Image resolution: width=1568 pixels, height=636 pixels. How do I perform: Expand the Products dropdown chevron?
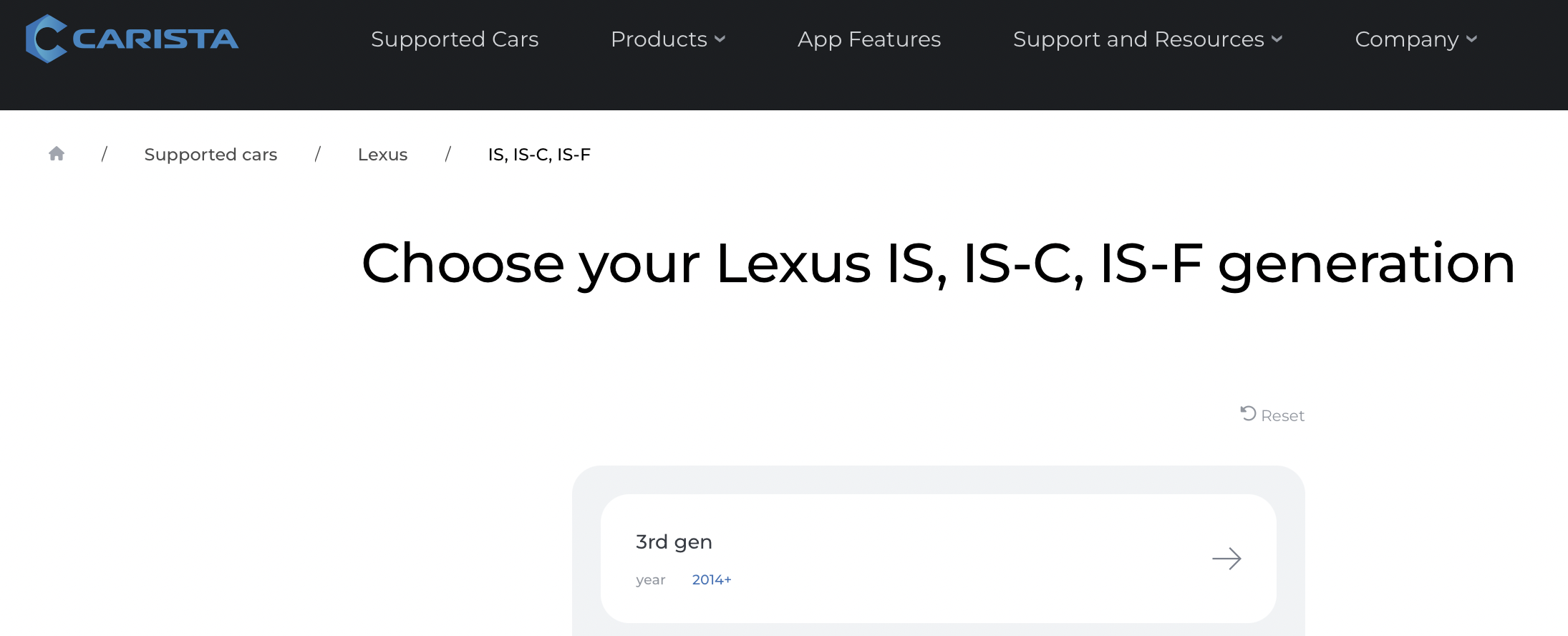(x=720, y=39)
